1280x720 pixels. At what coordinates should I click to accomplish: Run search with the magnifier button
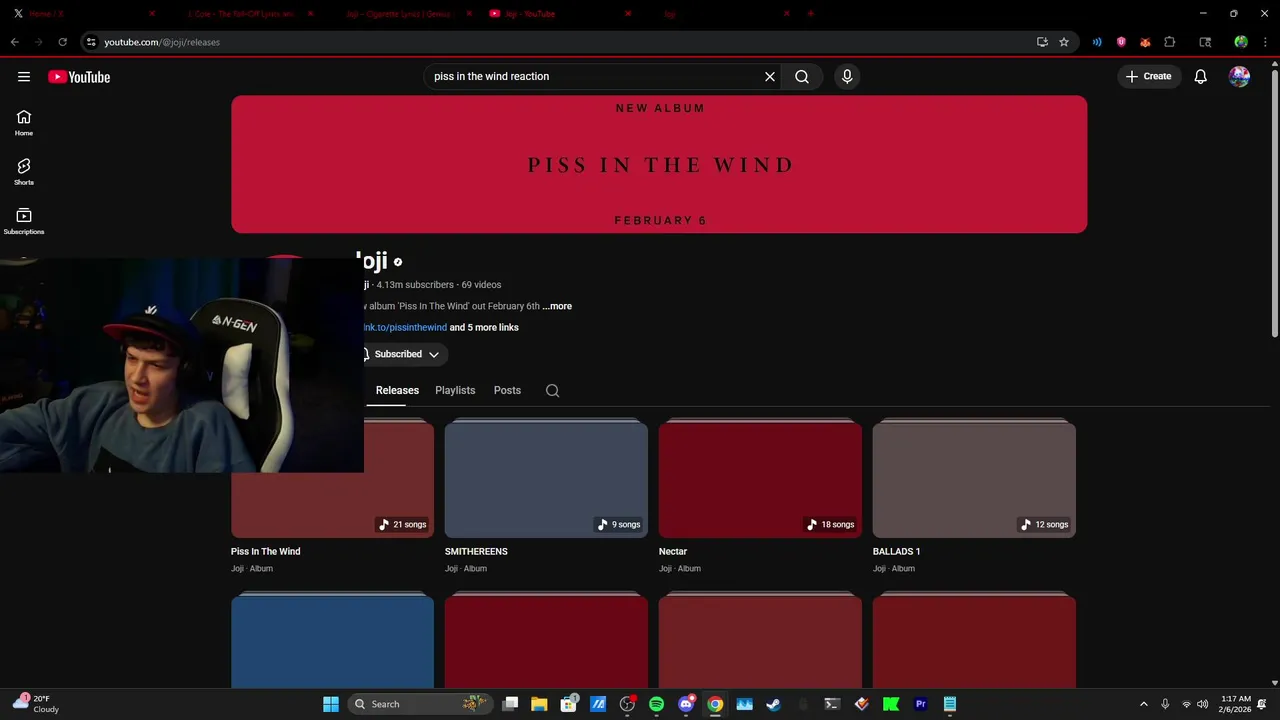pos(802,76)
